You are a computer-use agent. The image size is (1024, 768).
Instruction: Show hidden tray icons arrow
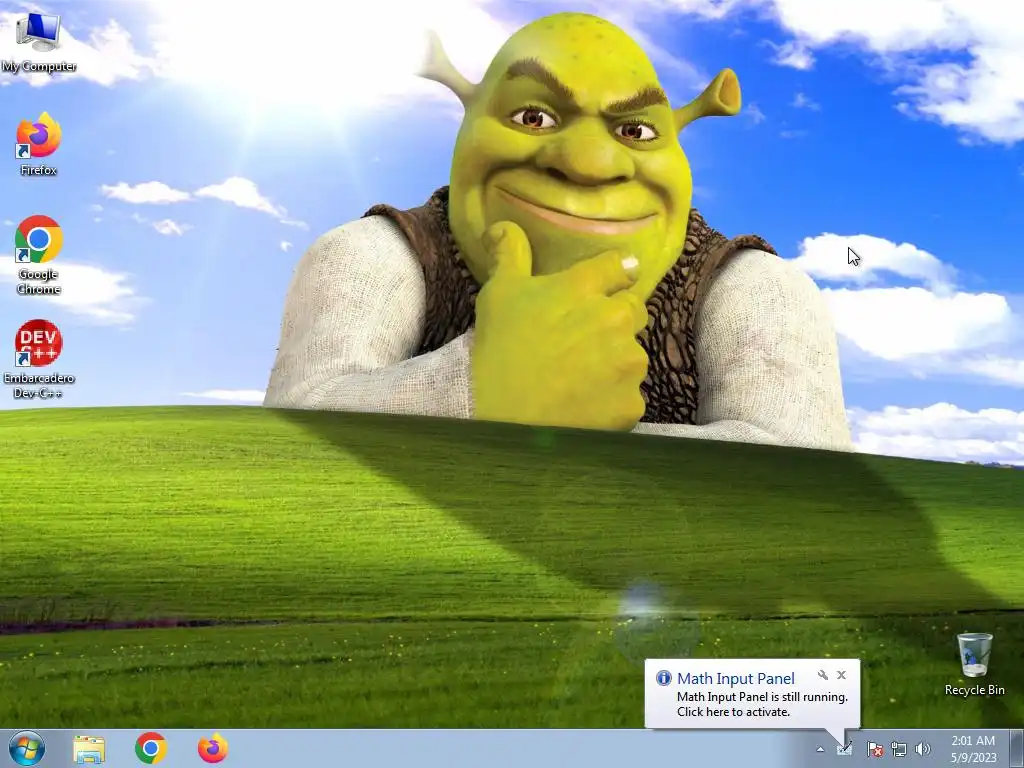820,749
